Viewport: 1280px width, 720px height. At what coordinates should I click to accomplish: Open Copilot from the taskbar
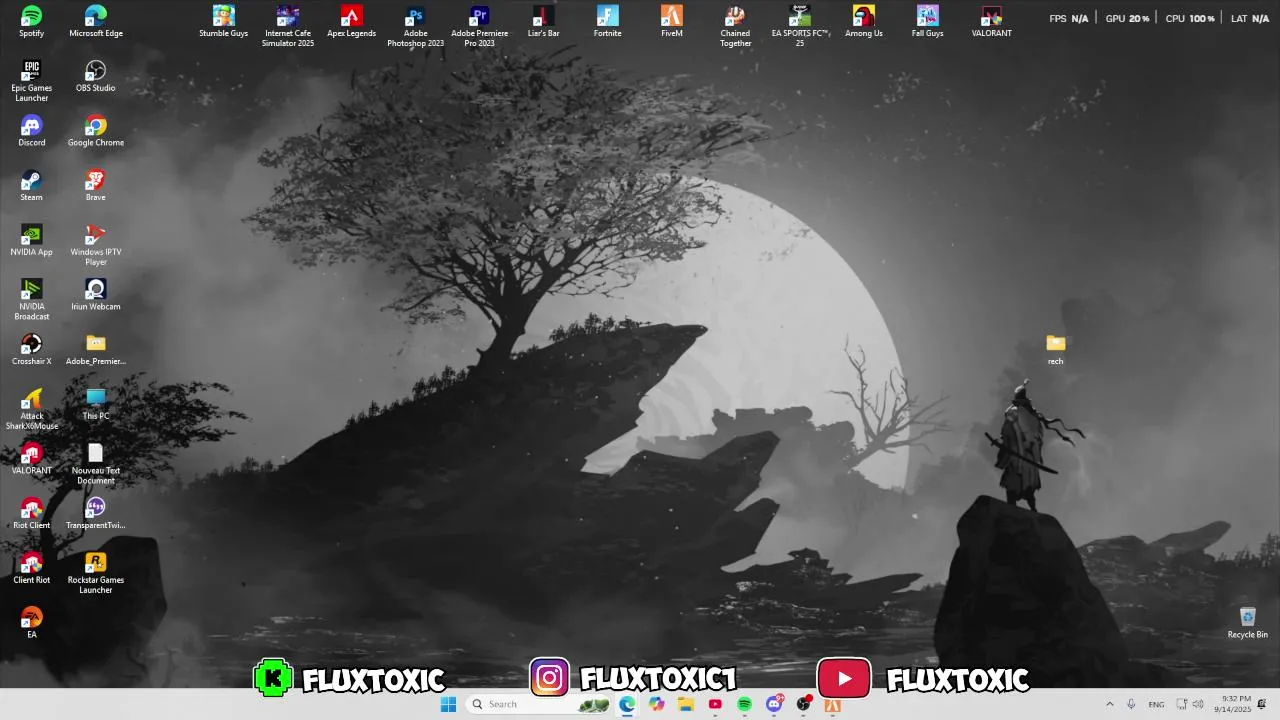[656, 704]
